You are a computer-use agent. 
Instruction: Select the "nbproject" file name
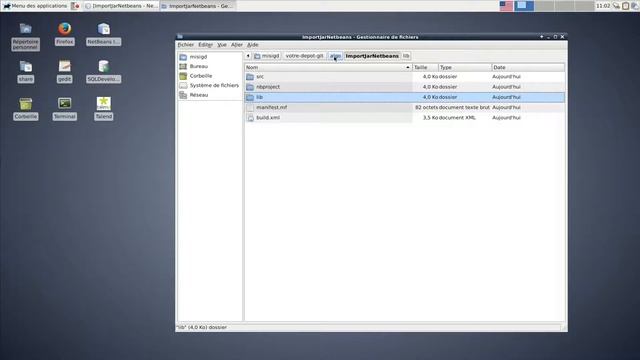coord(268,87)
